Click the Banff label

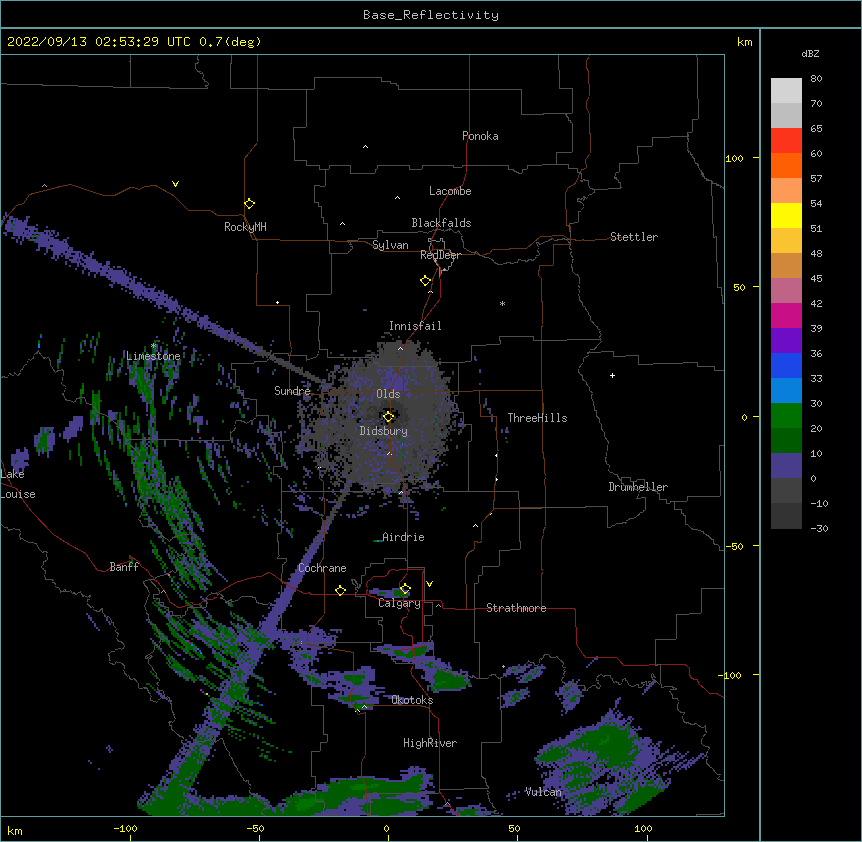coord(124,567)
